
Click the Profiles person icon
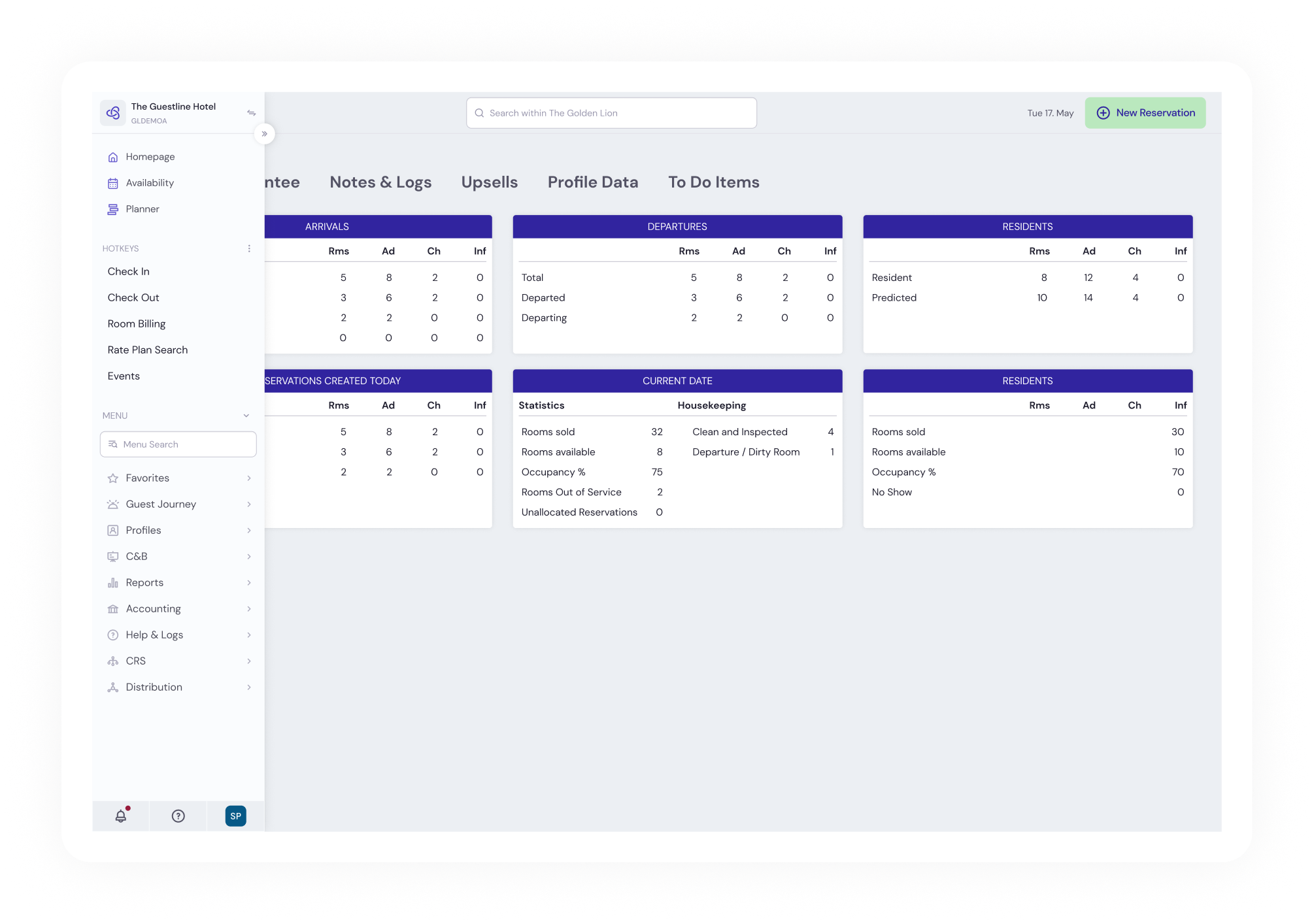tap(113, 531)
